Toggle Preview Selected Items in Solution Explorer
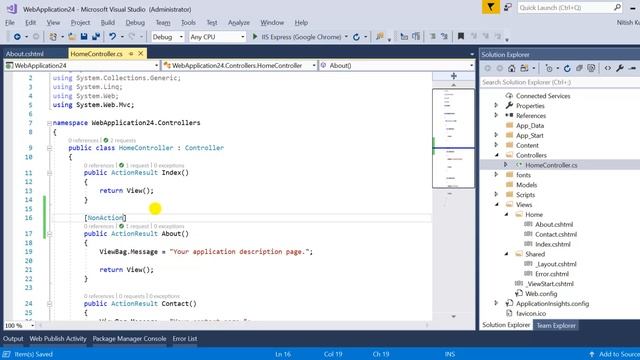This screenshot has height=360, width=640. click(633, 69)
